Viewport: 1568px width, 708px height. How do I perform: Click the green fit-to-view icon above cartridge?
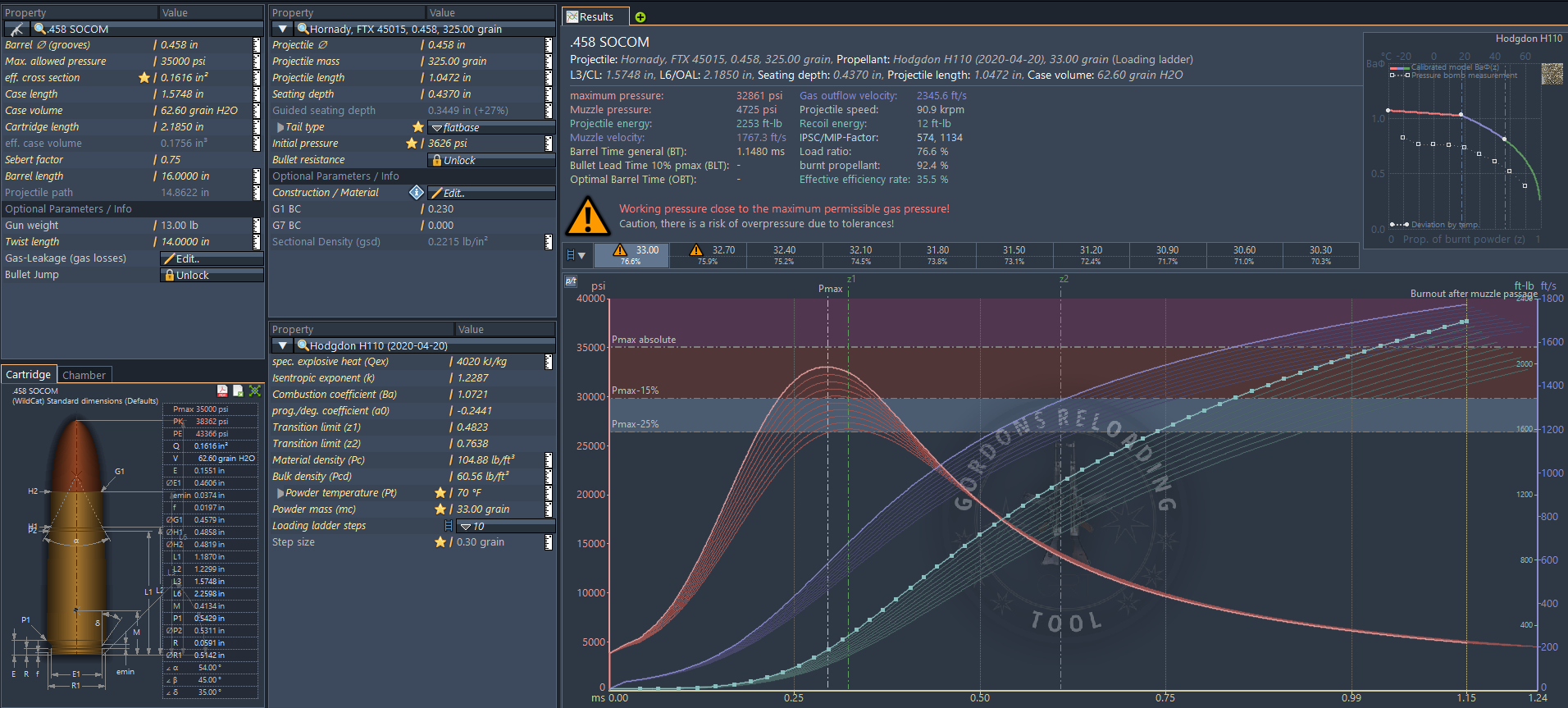[x=255, y=391]
